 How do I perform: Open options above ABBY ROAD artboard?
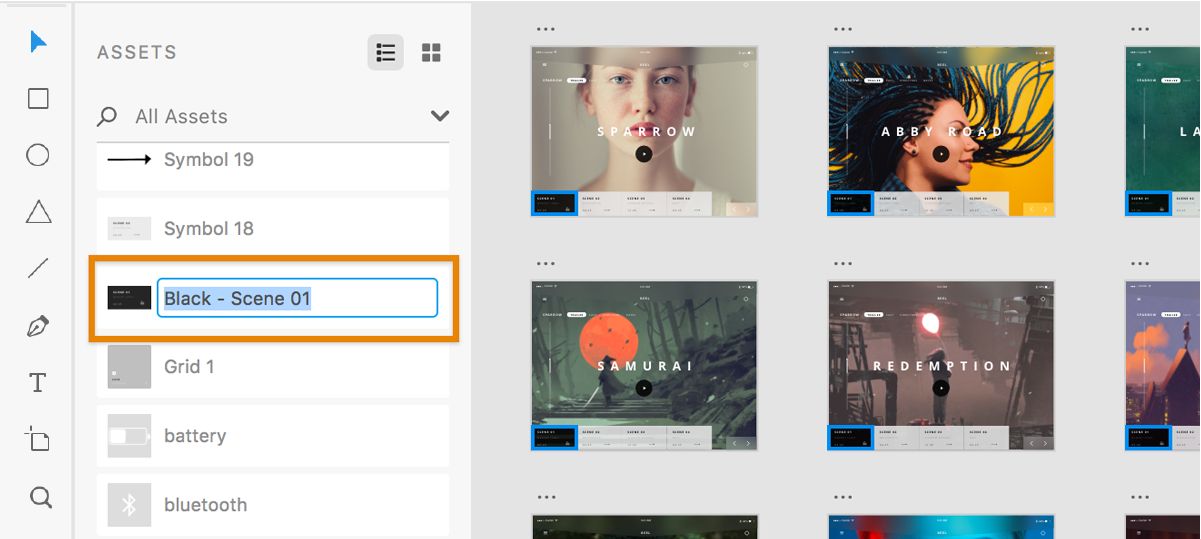tap(843, 29)
